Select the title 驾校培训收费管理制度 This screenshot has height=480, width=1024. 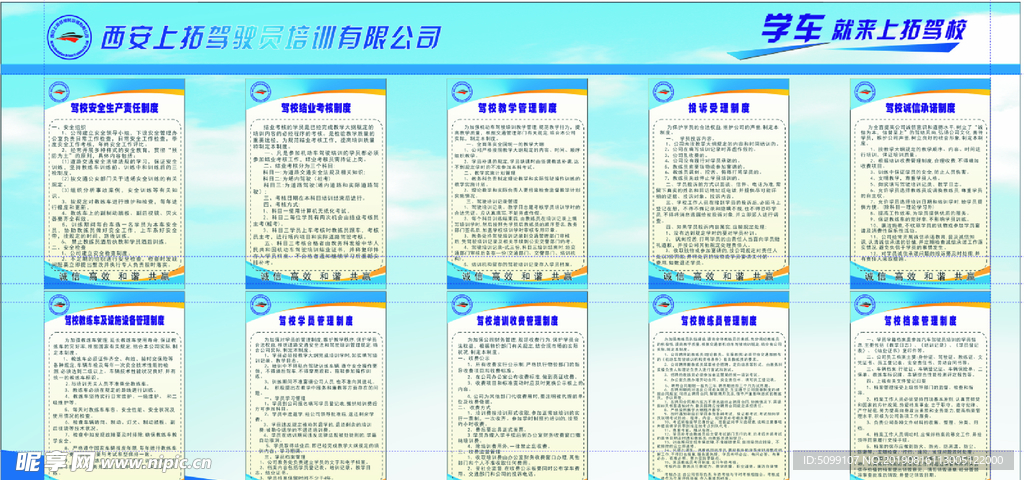tap(517, 321)
